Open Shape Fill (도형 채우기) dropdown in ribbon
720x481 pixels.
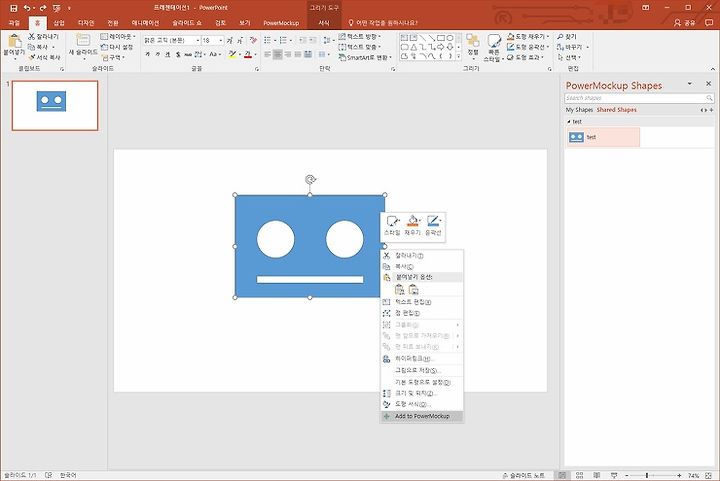click(529, 36)
